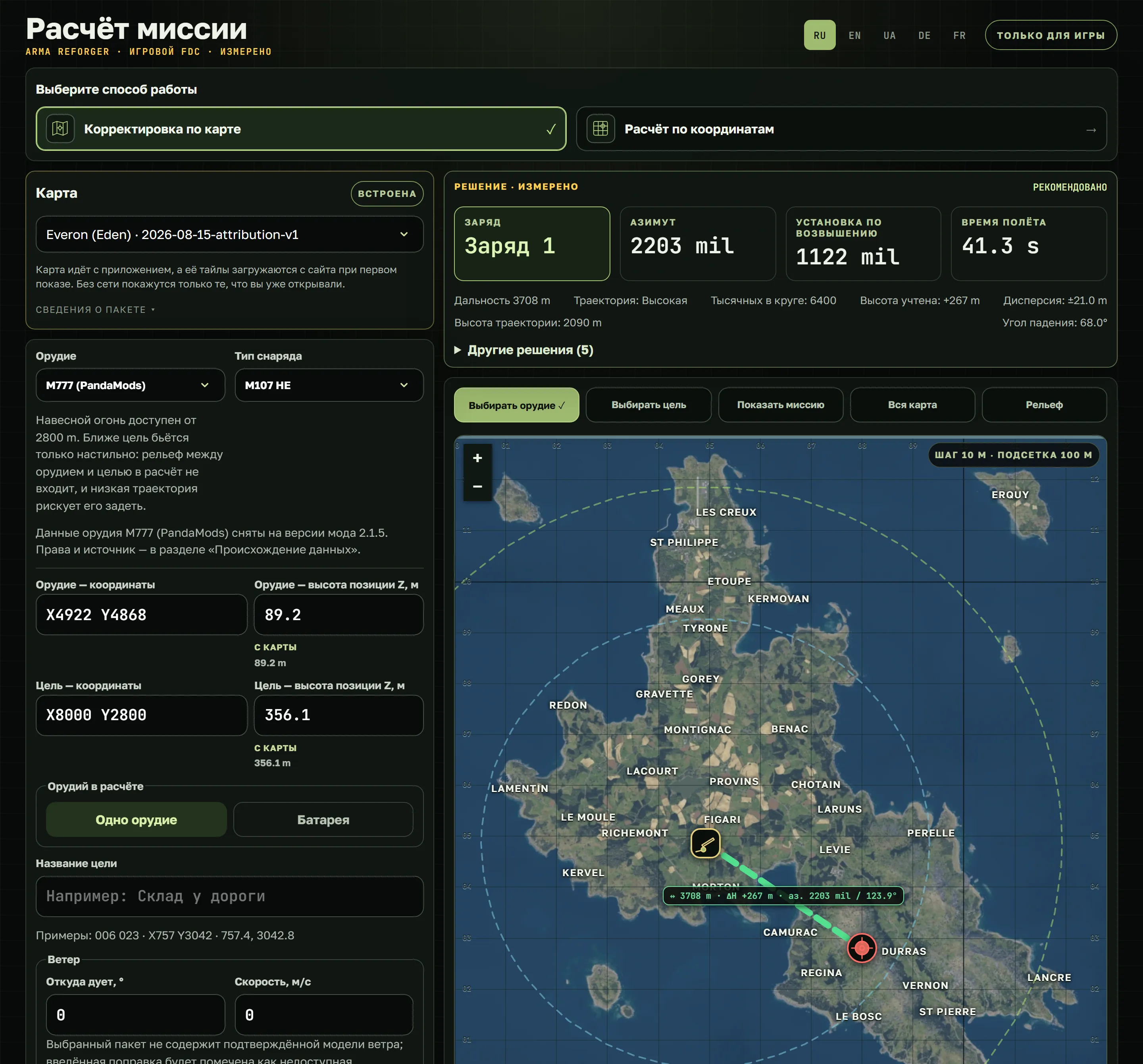Click the Время полёта 41.3 s value
The width and height of the screenshot is (1143, 1064).
tap(1001, 246)
